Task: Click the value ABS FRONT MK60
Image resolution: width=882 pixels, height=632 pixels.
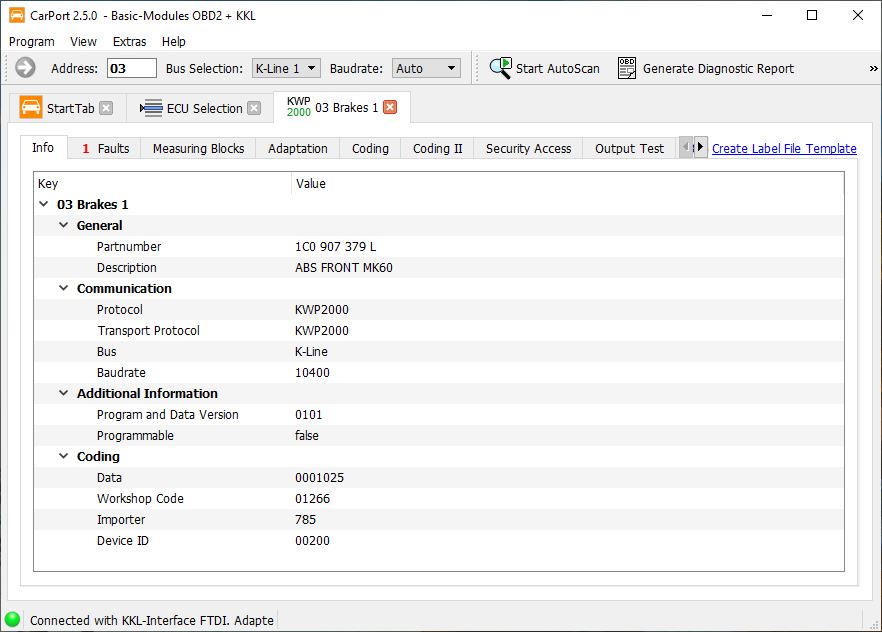Action: (344, 268)
